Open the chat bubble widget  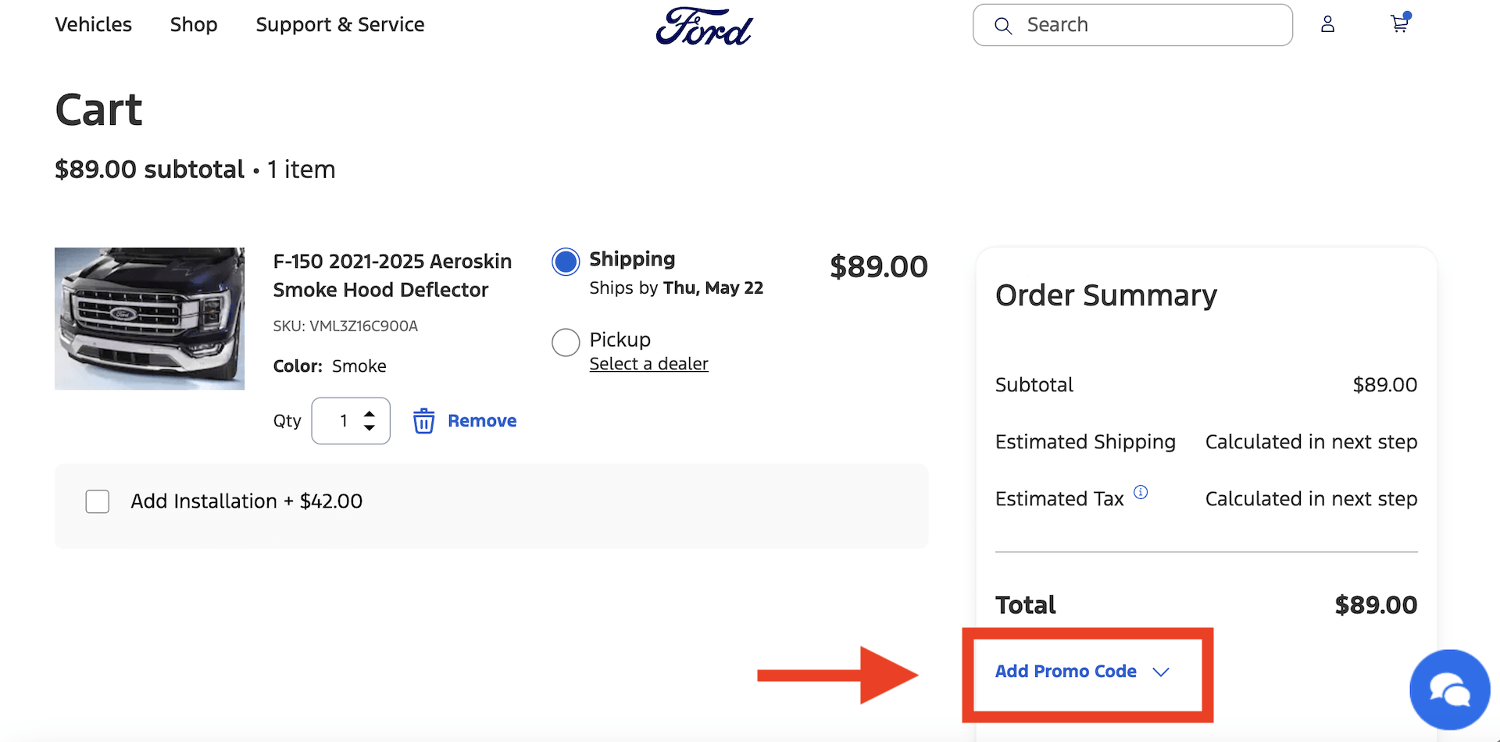pyautogui.click(x=1449, y=689)
